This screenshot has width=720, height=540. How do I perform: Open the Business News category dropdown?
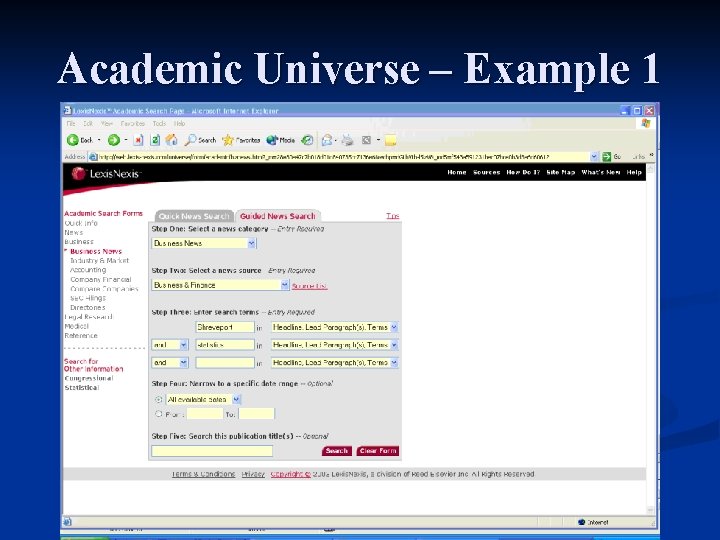point(252,243)
